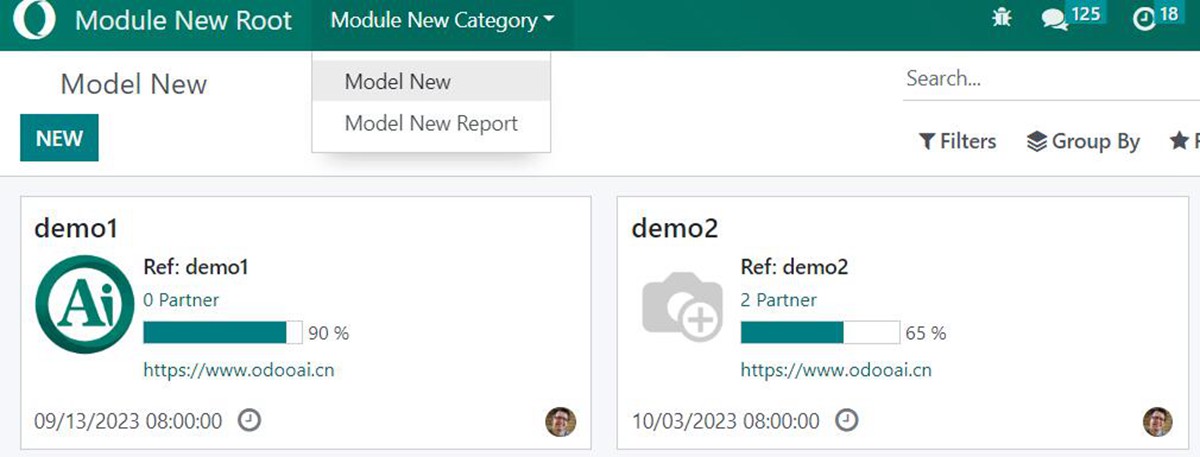The height and width of the screenshot is (457, 1200).
Task: Click the user avatar on demo1 card
Action: pos(560,422)
